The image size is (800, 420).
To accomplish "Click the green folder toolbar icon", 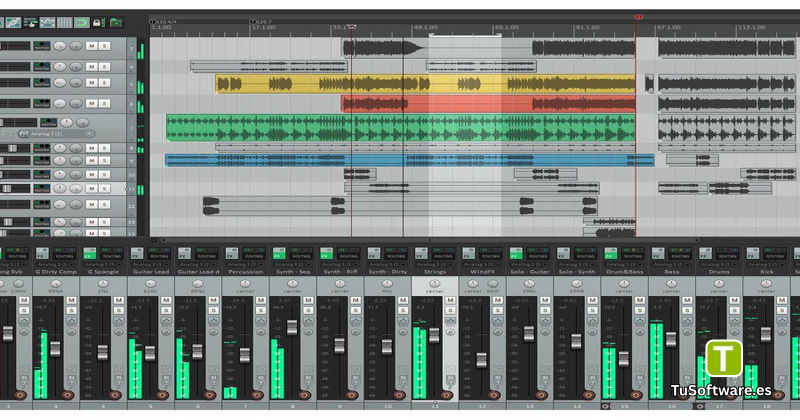I will (116, 22).
